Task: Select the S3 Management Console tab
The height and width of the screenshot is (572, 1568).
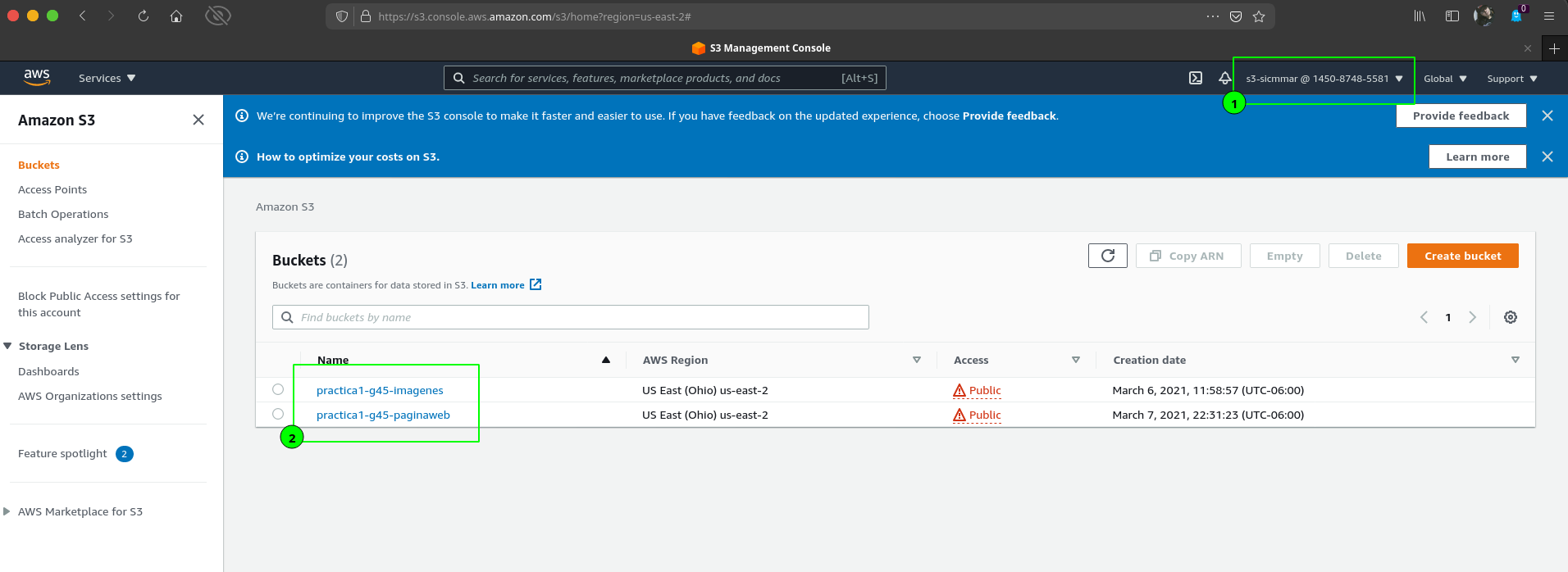Action: pos(761,48)
